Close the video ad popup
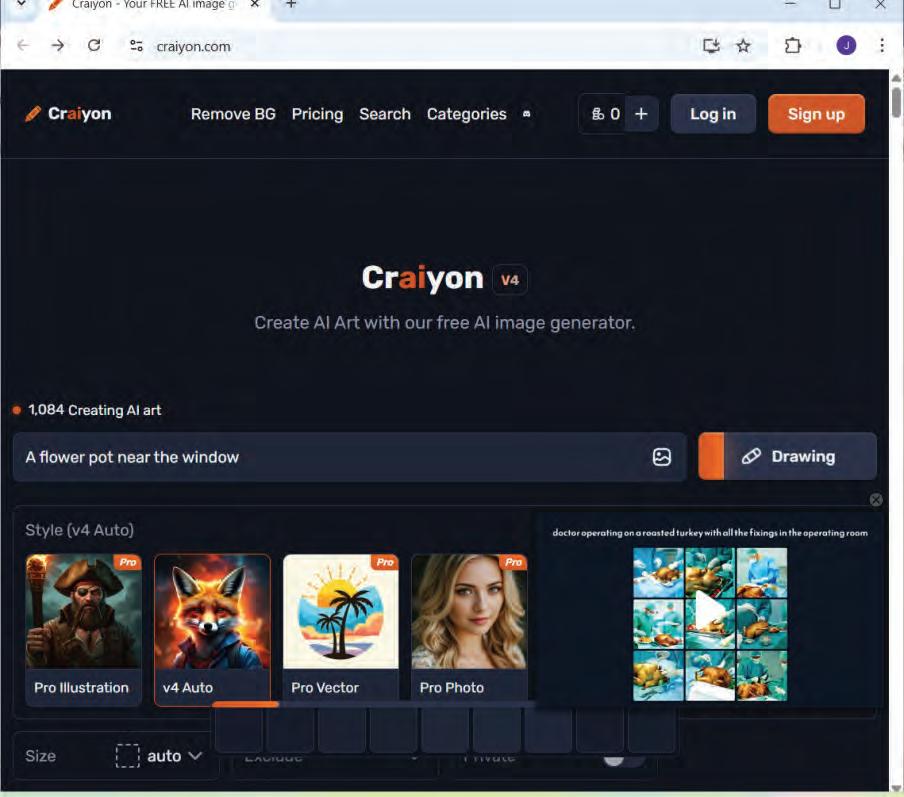The height and width of the screenshot is (797, 904). pyautogui.click(x=875, y=499)
